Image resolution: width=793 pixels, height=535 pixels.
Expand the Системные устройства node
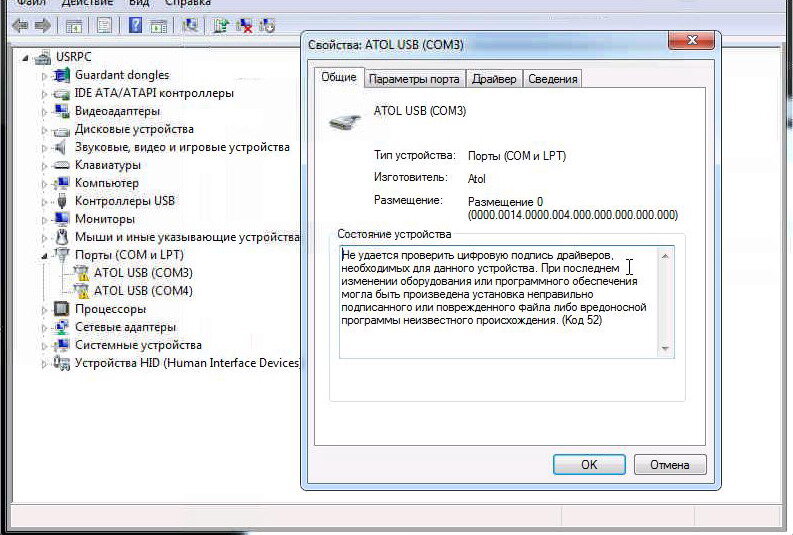[44, 346]
